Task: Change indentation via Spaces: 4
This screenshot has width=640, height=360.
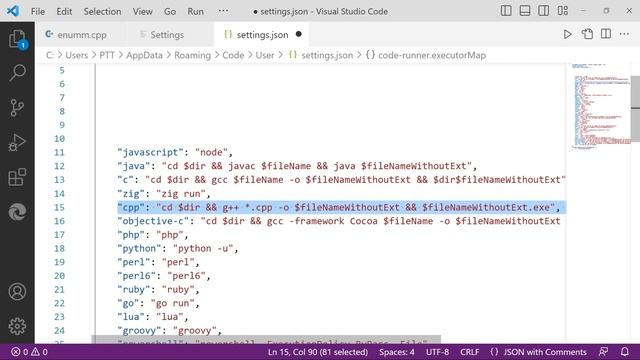Action: [x=397, y=352]
